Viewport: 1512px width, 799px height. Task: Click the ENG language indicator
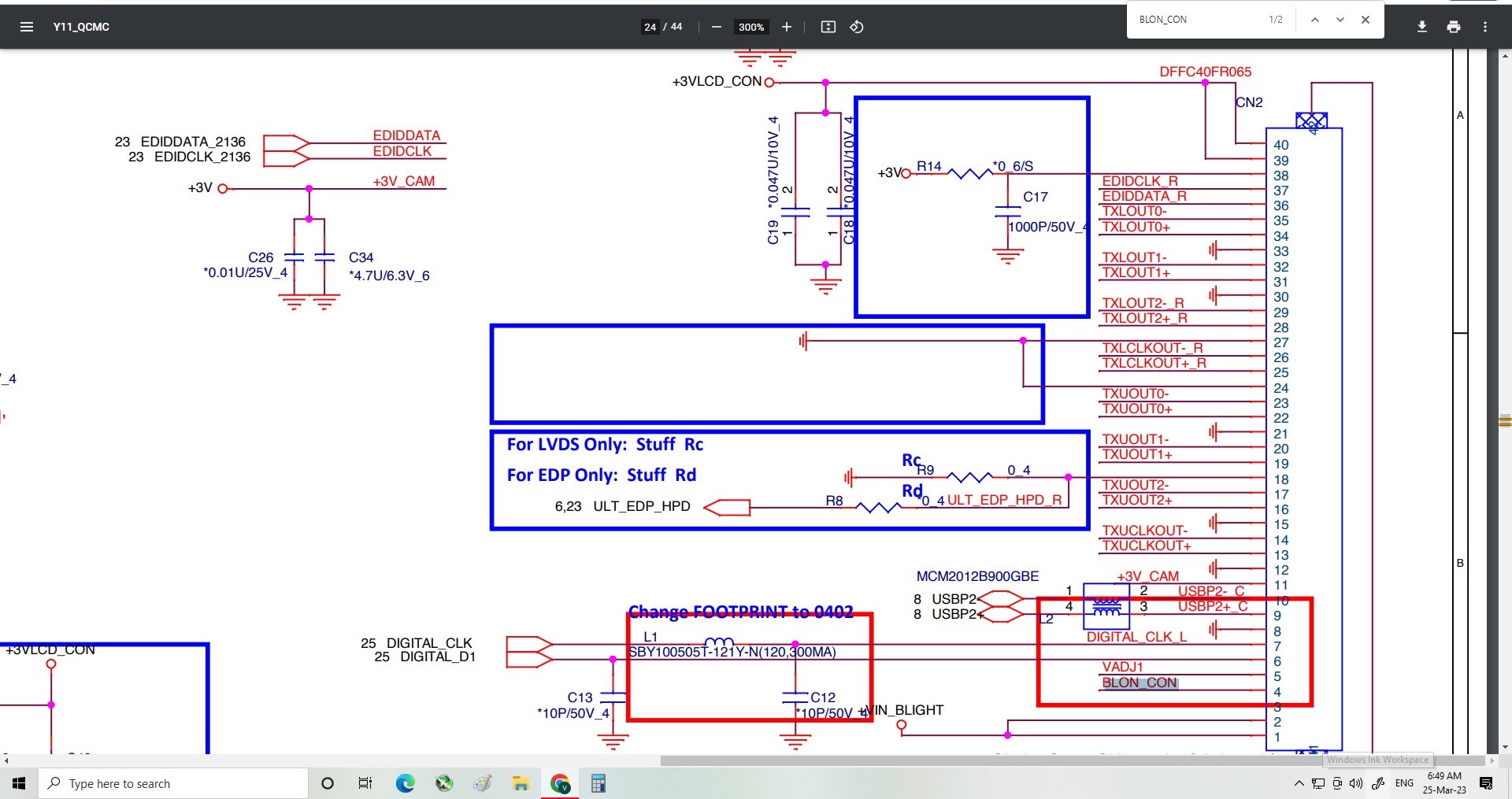pyautogui.click(x=1404, y=783)
